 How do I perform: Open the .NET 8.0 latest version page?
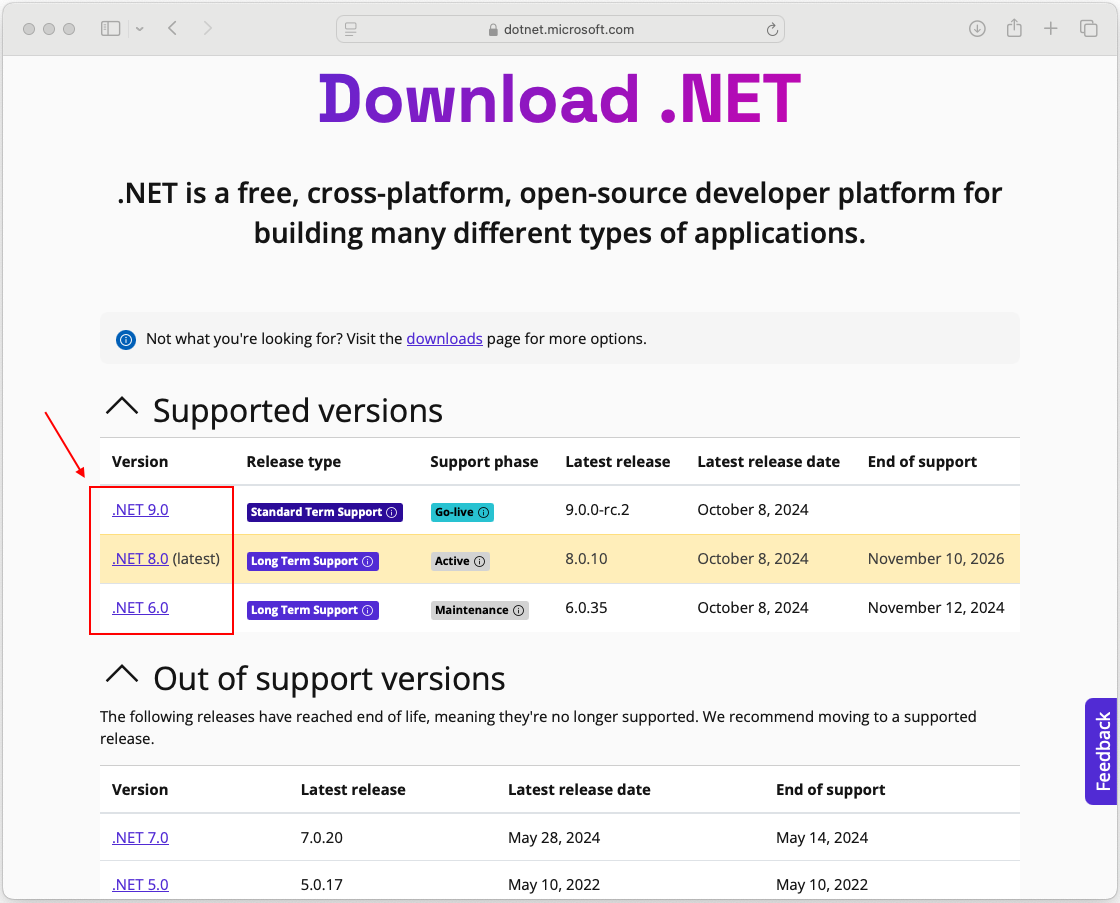(x=140, y=558)
